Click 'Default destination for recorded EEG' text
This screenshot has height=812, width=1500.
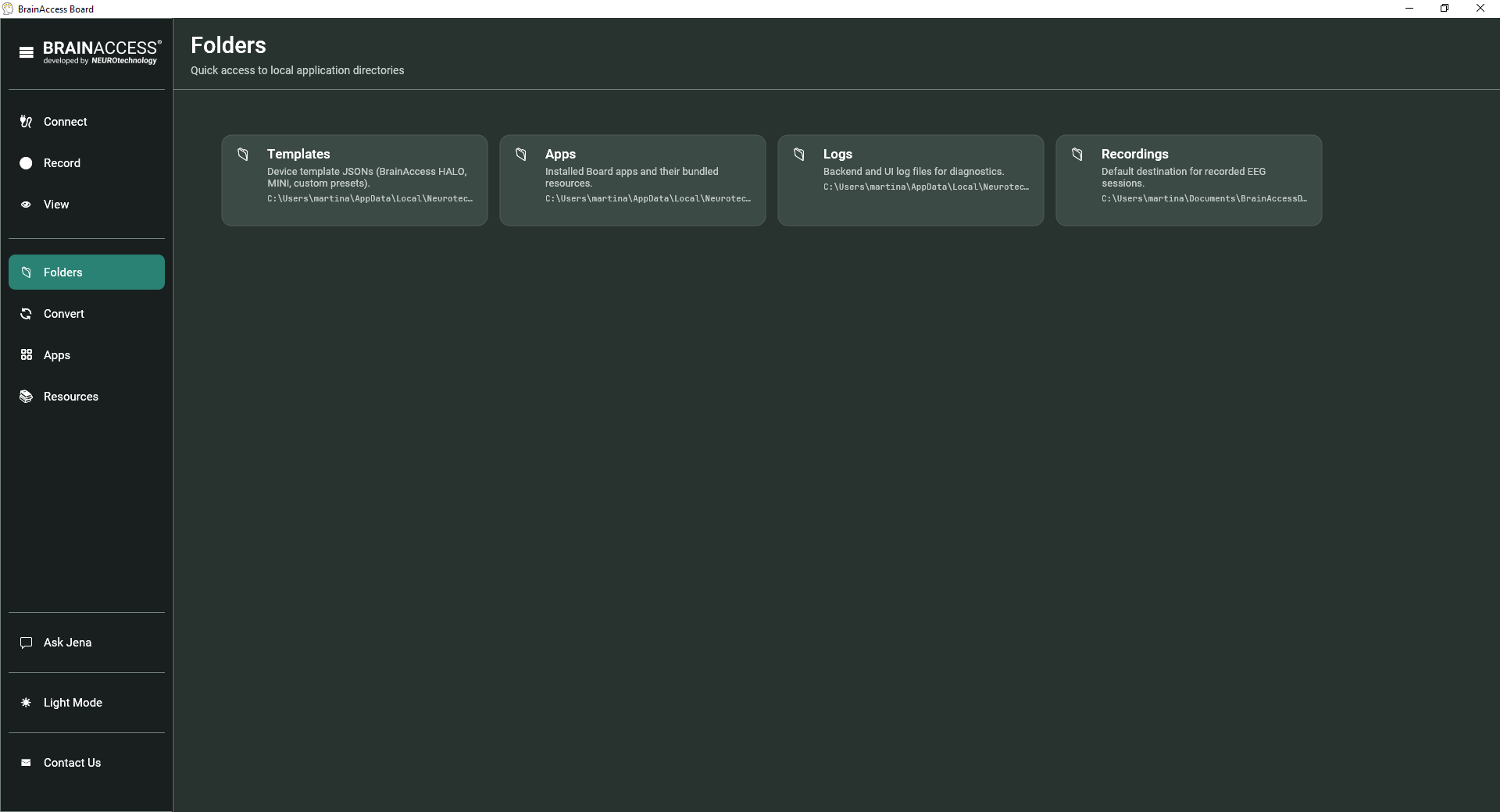(x=1184, y=177)
